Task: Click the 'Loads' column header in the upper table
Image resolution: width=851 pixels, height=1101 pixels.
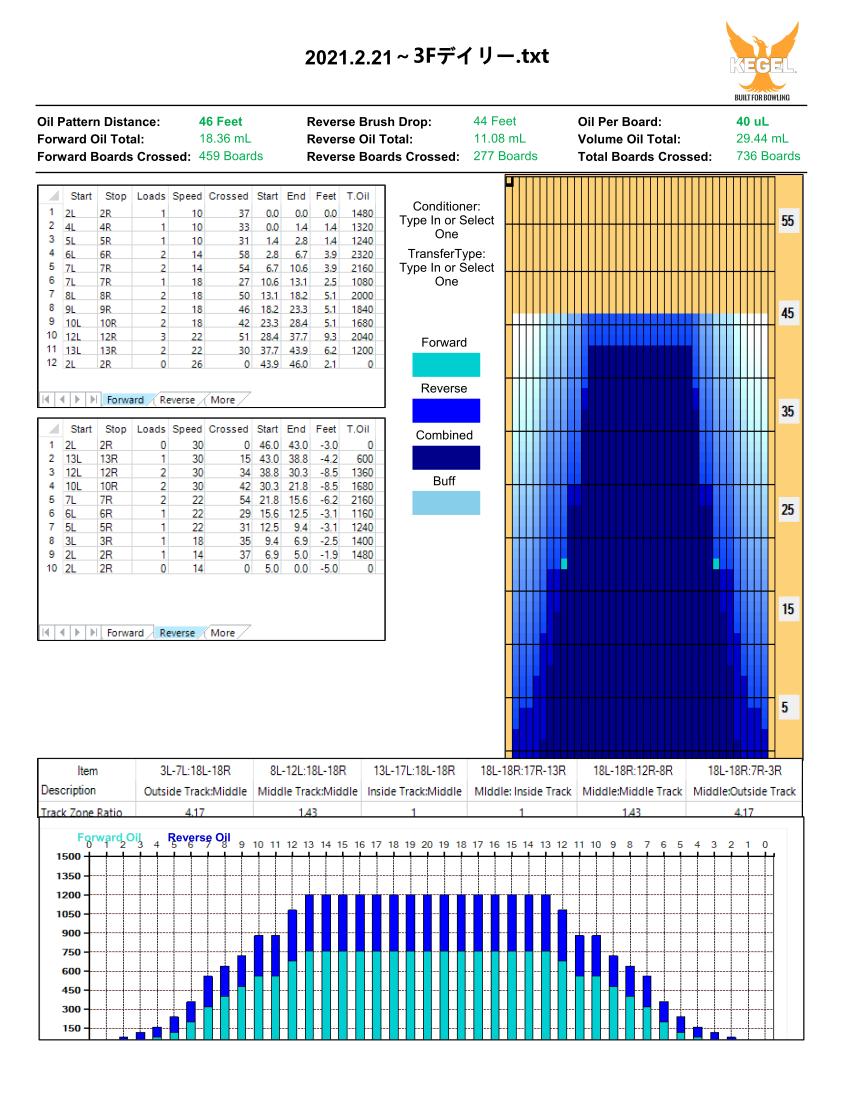Action: (x=151, y=196)
